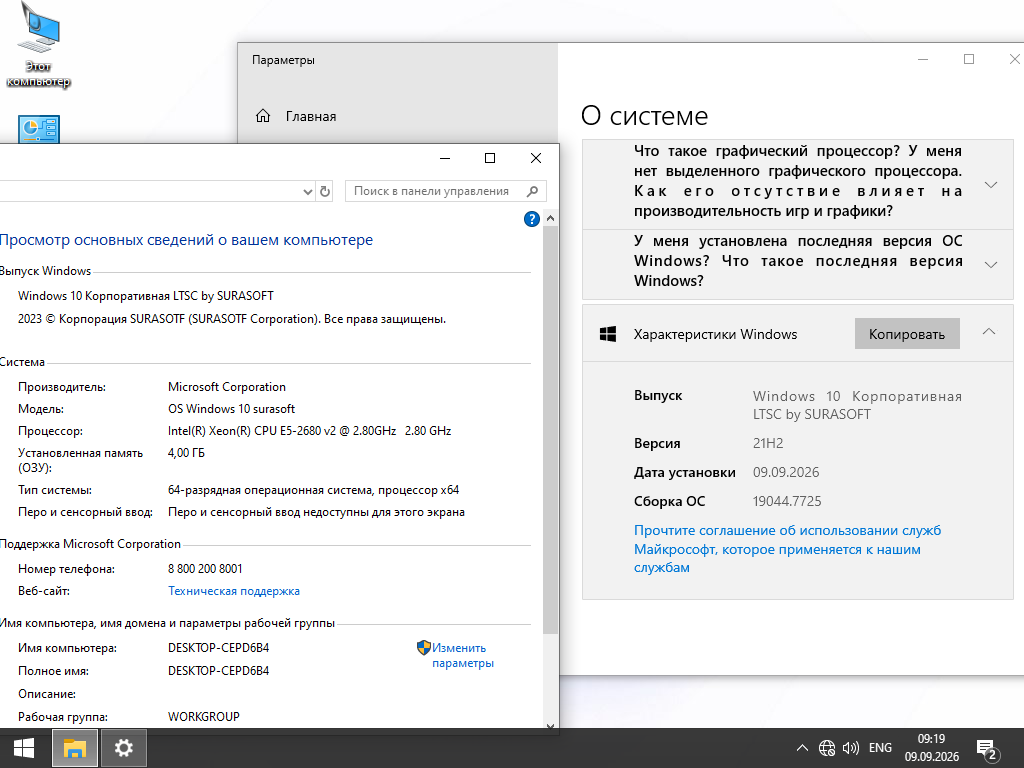This screenshot has height=768, width=1024.
Task: Open File Explorer from the taskbar
Action: click(x=74, y=748)
